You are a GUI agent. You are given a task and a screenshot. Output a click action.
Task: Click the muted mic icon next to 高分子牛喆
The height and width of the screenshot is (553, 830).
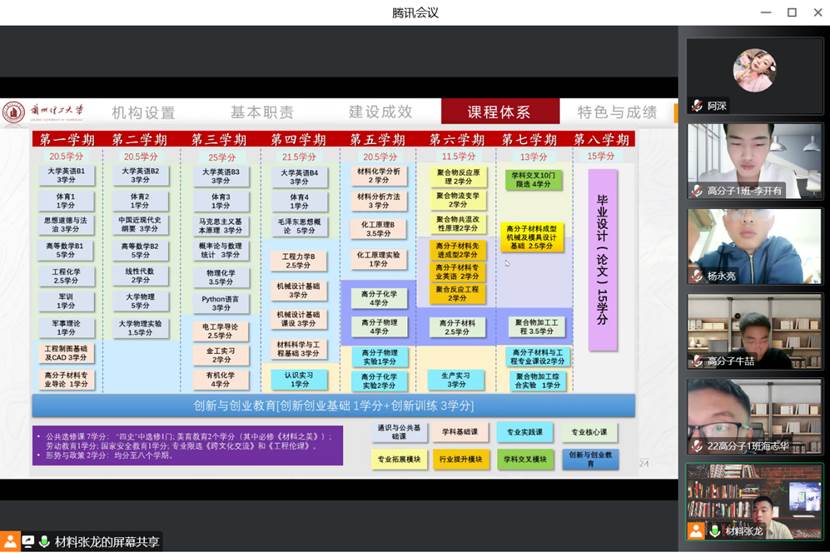pyautogui.click(x=697, y=360)
